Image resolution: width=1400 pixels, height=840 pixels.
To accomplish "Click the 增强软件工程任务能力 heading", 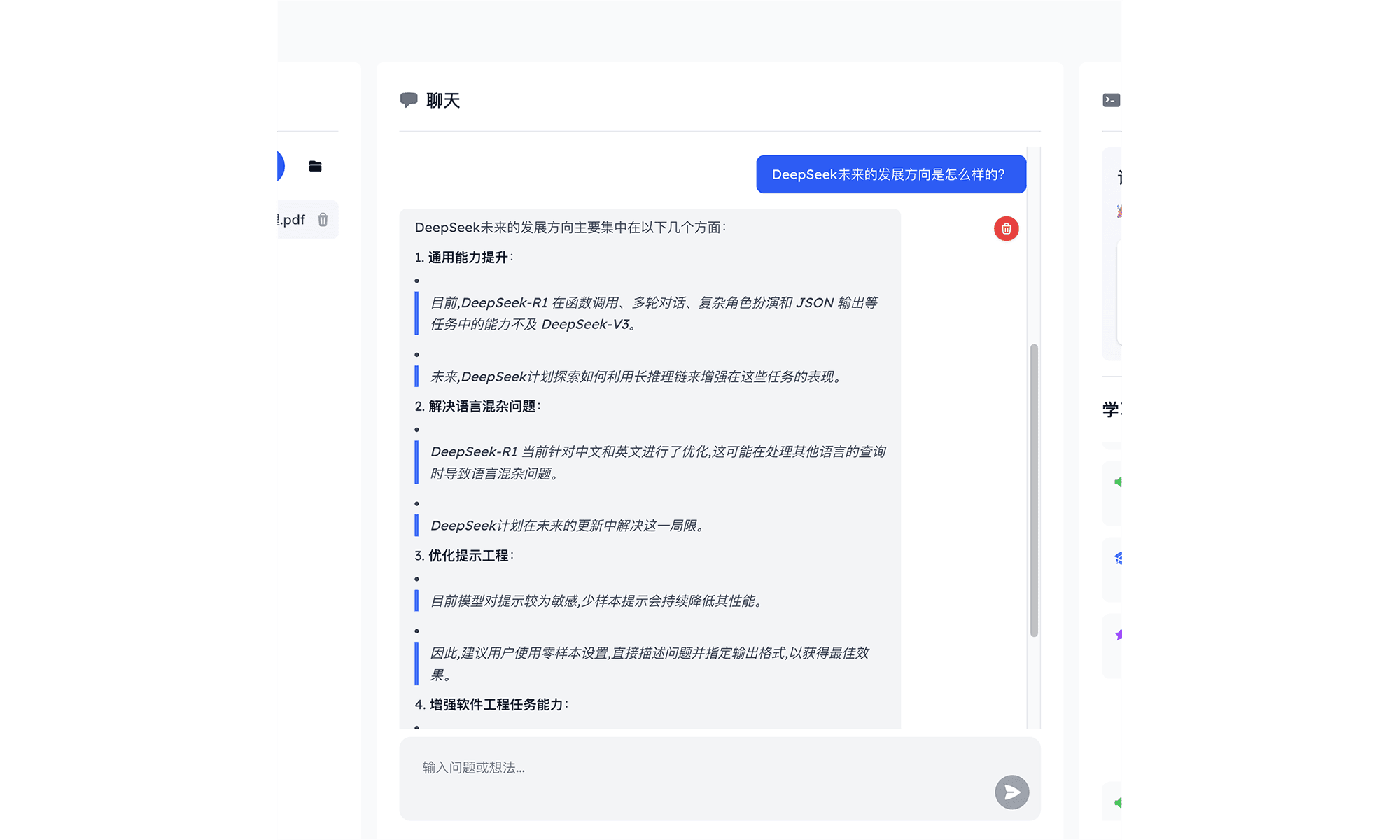I will [496, 705].
